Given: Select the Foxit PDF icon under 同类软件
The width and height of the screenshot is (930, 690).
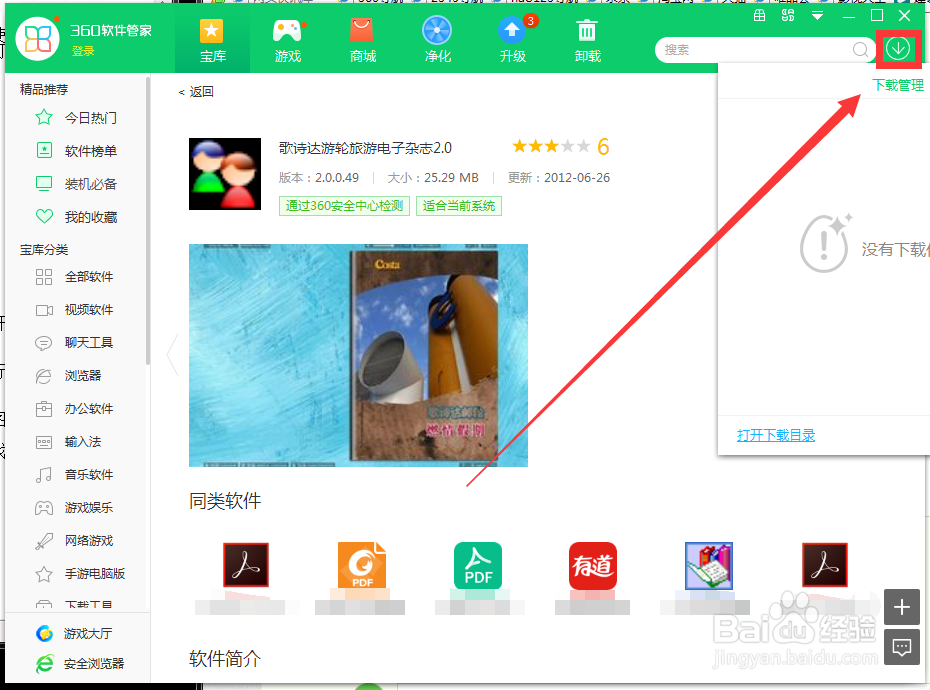Looking at the screenshot, I should pyautogui.click(x=361, y=565).
